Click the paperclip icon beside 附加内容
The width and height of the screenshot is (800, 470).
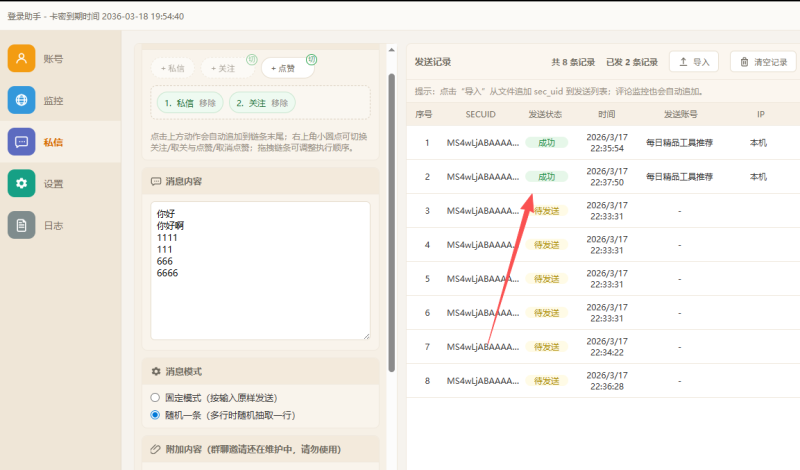click(x=156, y=449)
